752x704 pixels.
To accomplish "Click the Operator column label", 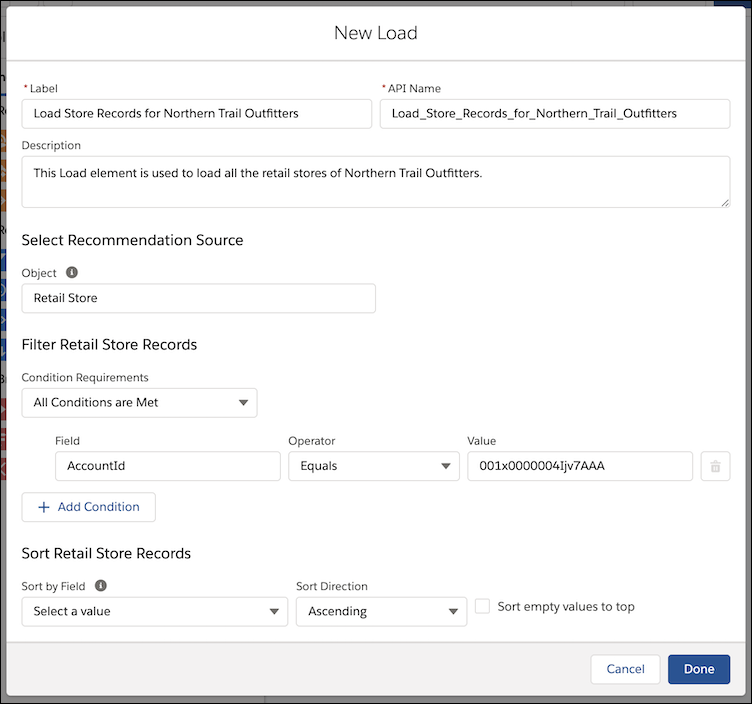I will [312, 441].
